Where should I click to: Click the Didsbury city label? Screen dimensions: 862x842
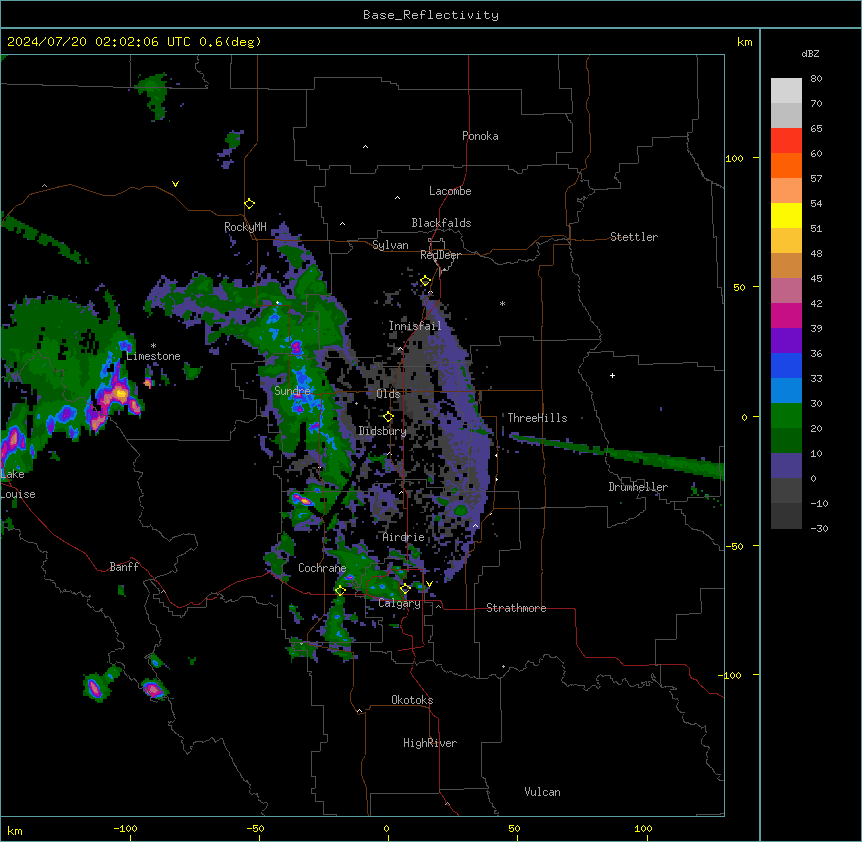383,431
